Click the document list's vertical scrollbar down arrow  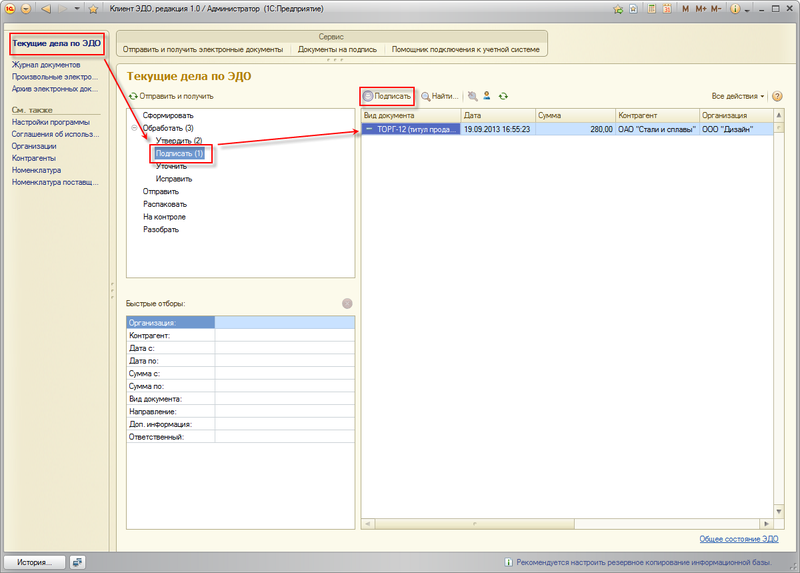[779, 511]
